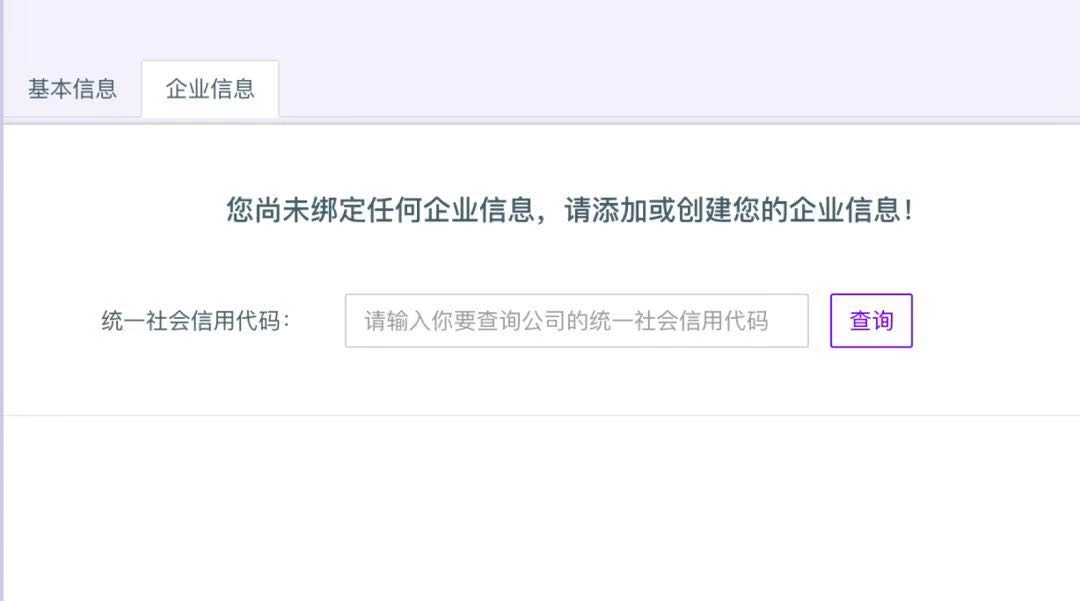Open the basic information tab labeled 基本信息

click(x=72, y=89)
